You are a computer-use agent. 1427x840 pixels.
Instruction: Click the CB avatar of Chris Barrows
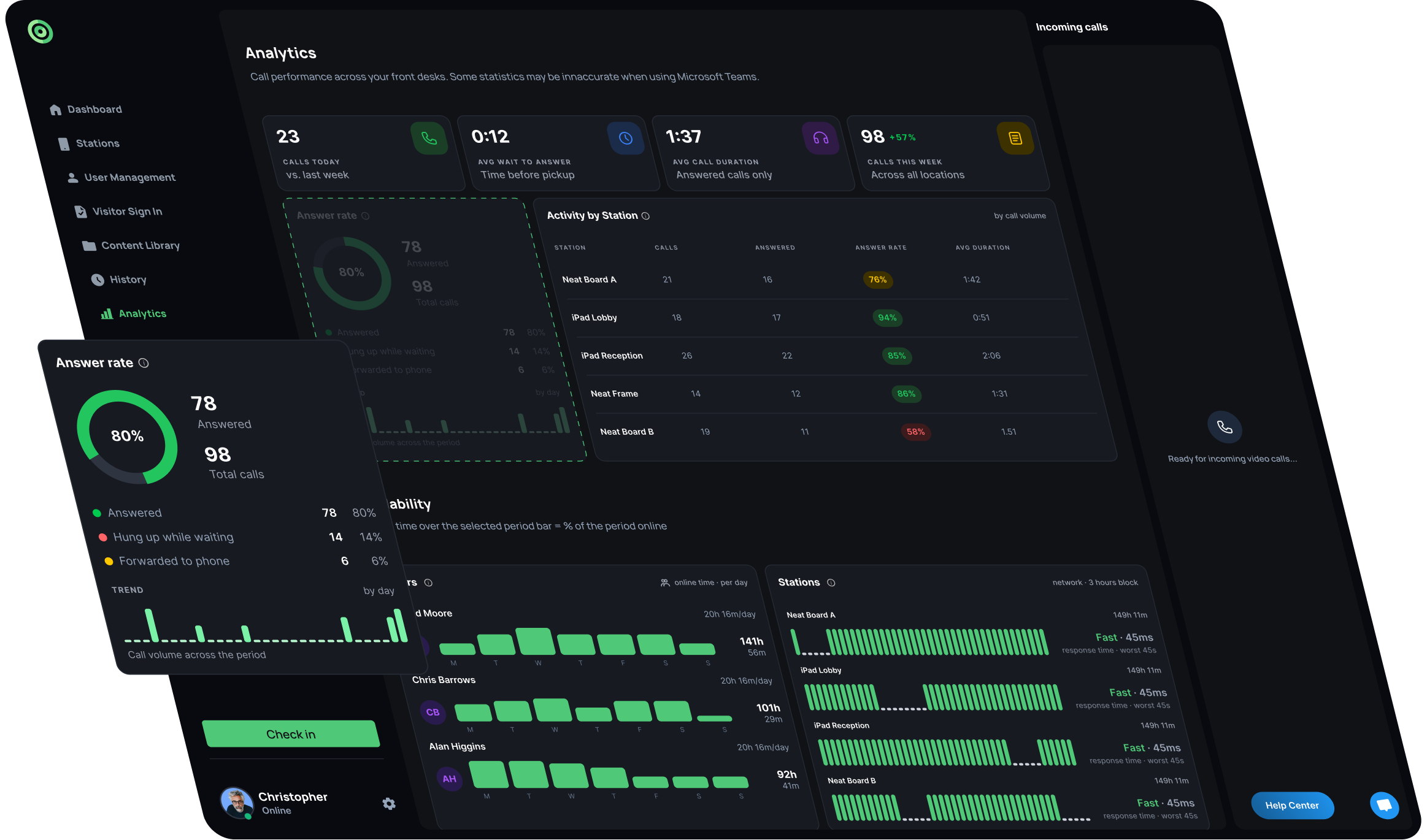click(x=433, y=712)
